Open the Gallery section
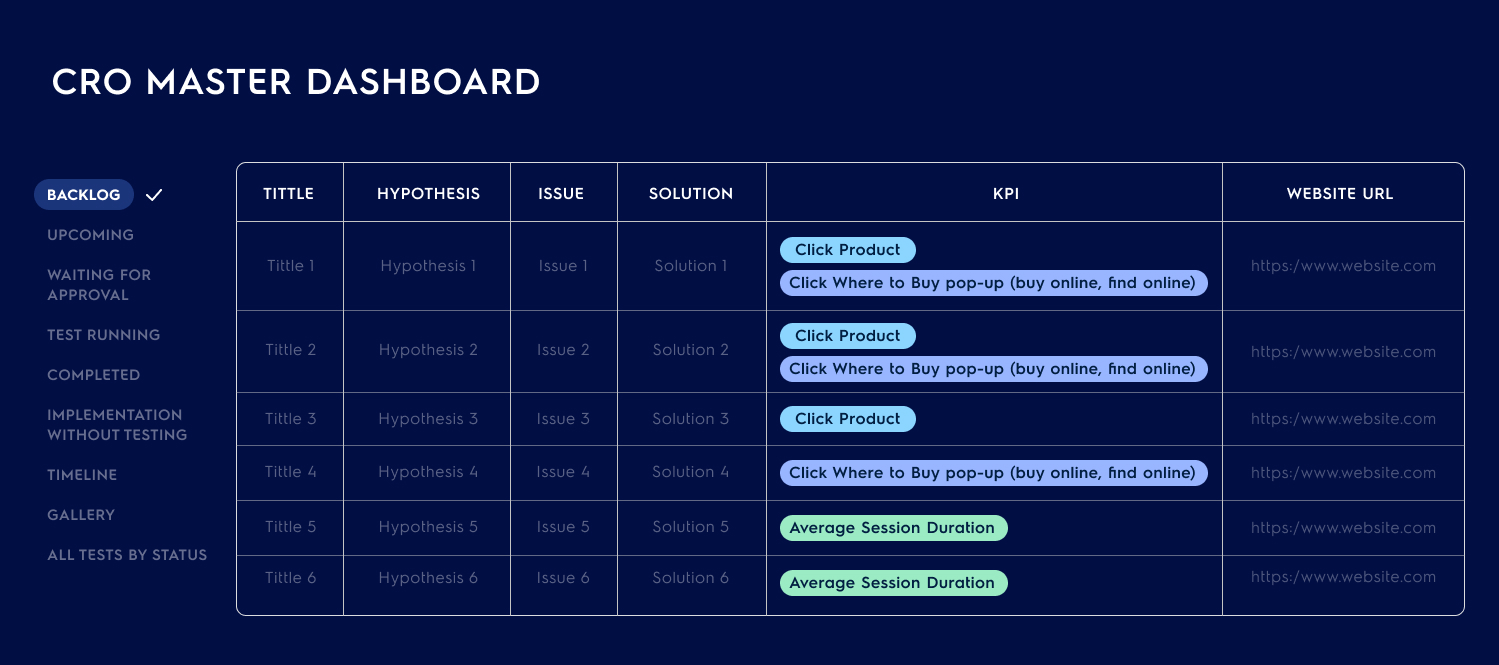1499x665 pixels. [x=81, y=515]
